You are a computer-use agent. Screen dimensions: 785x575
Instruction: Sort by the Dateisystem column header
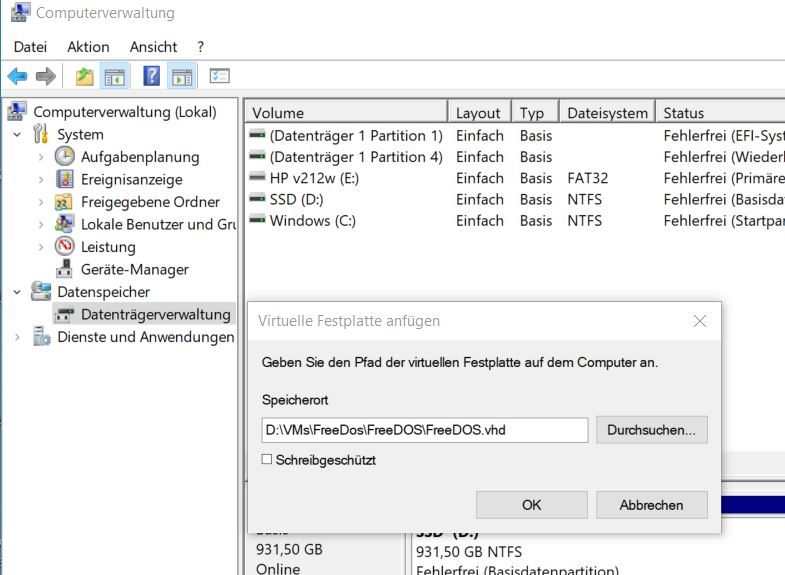[x=607, y=113]
